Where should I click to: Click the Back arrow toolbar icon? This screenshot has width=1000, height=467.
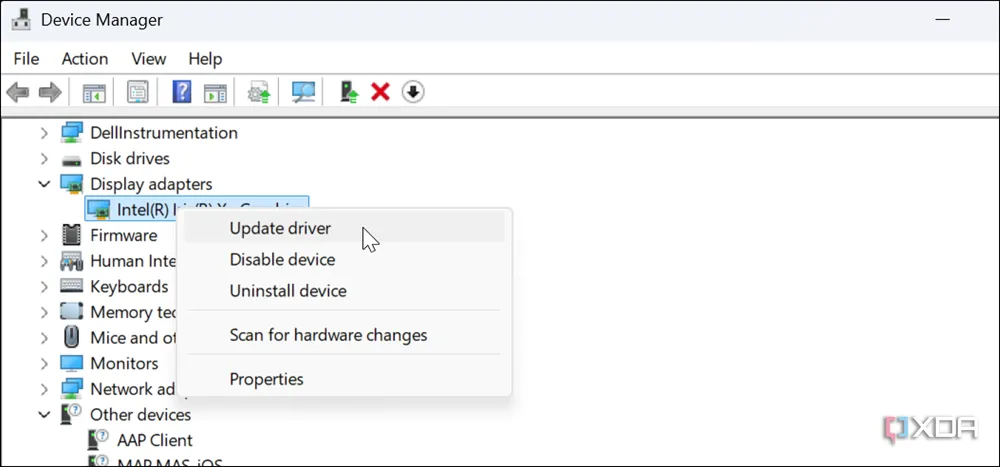click(x=17, y=93)
